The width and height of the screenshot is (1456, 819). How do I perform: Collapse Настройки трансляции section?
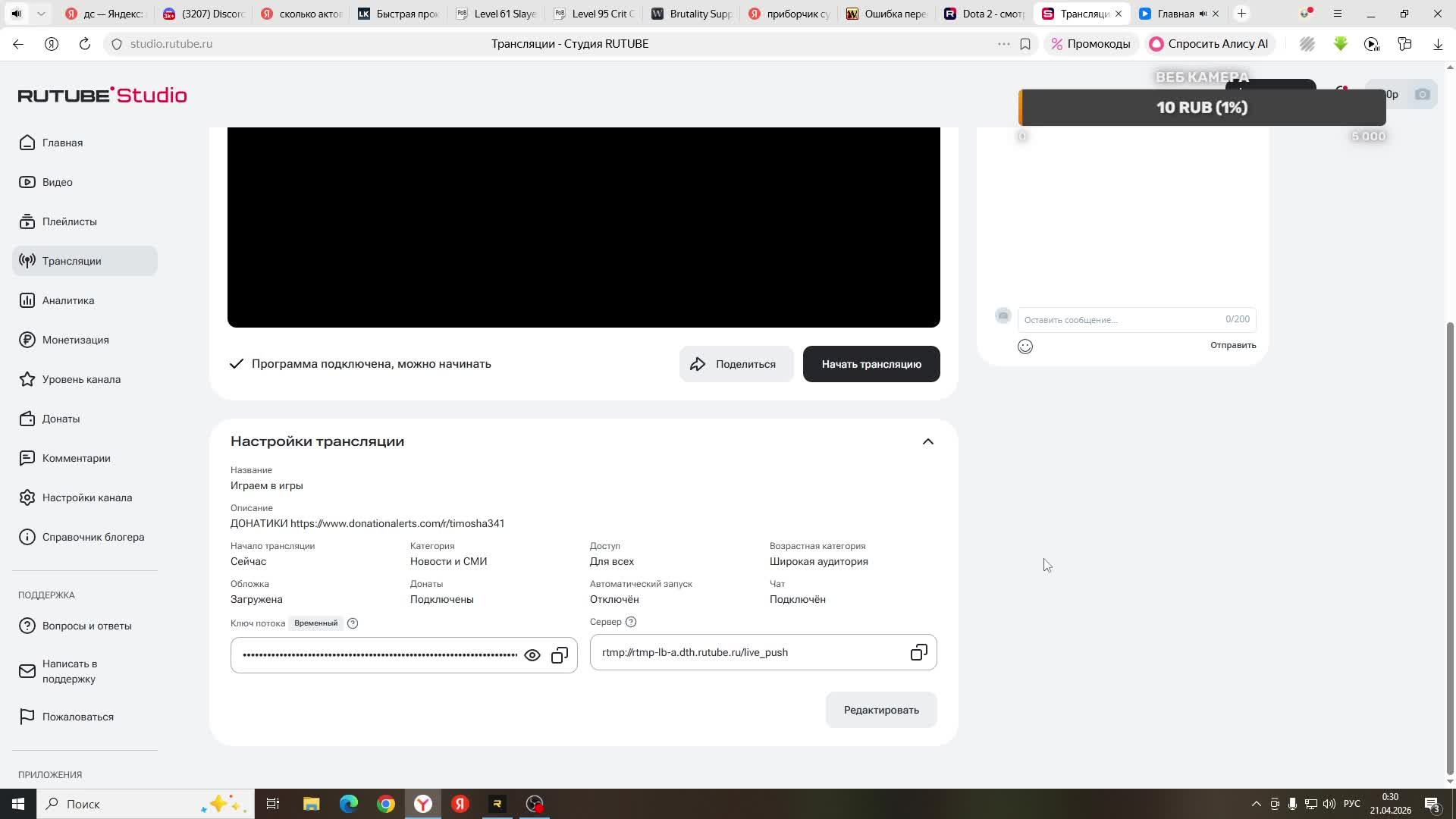click(927, 441)
